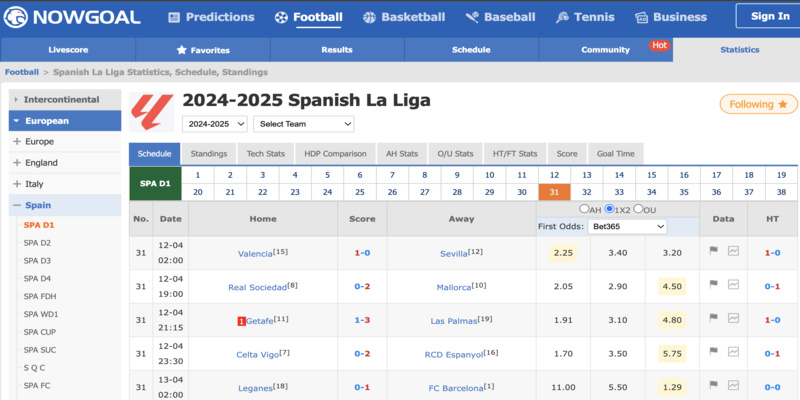
Task: Open the Bet365 odds provider dropdown
Action: pos(628,227)
